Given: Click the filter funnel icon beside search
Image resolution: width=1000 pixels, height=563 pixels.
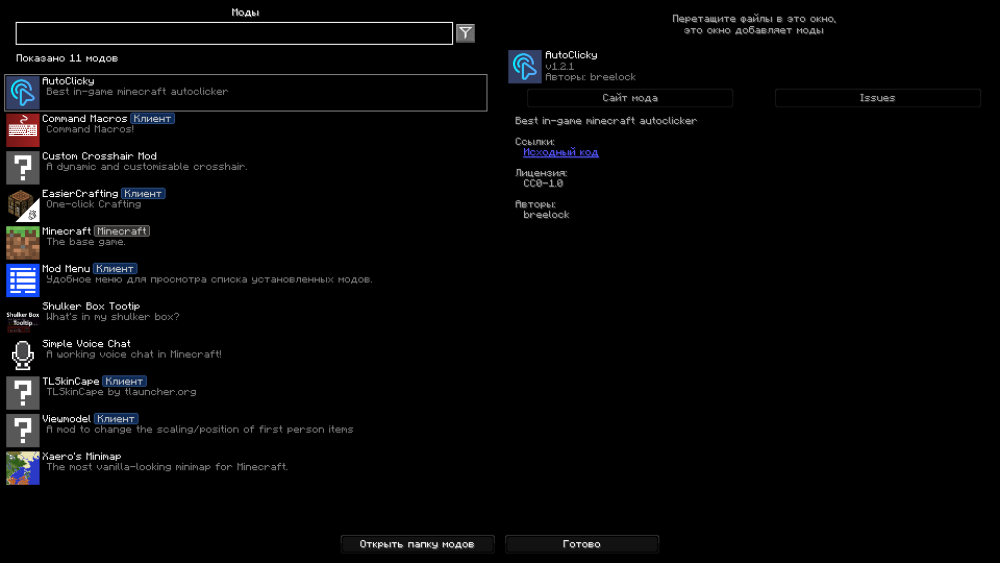Looking at the screenshot, I should point(466,33).
